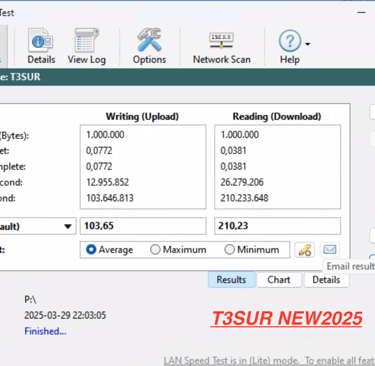The height and width of the screenshot is (366, 375).
Task: Switch to the Details tab below results
Action: 326,280
